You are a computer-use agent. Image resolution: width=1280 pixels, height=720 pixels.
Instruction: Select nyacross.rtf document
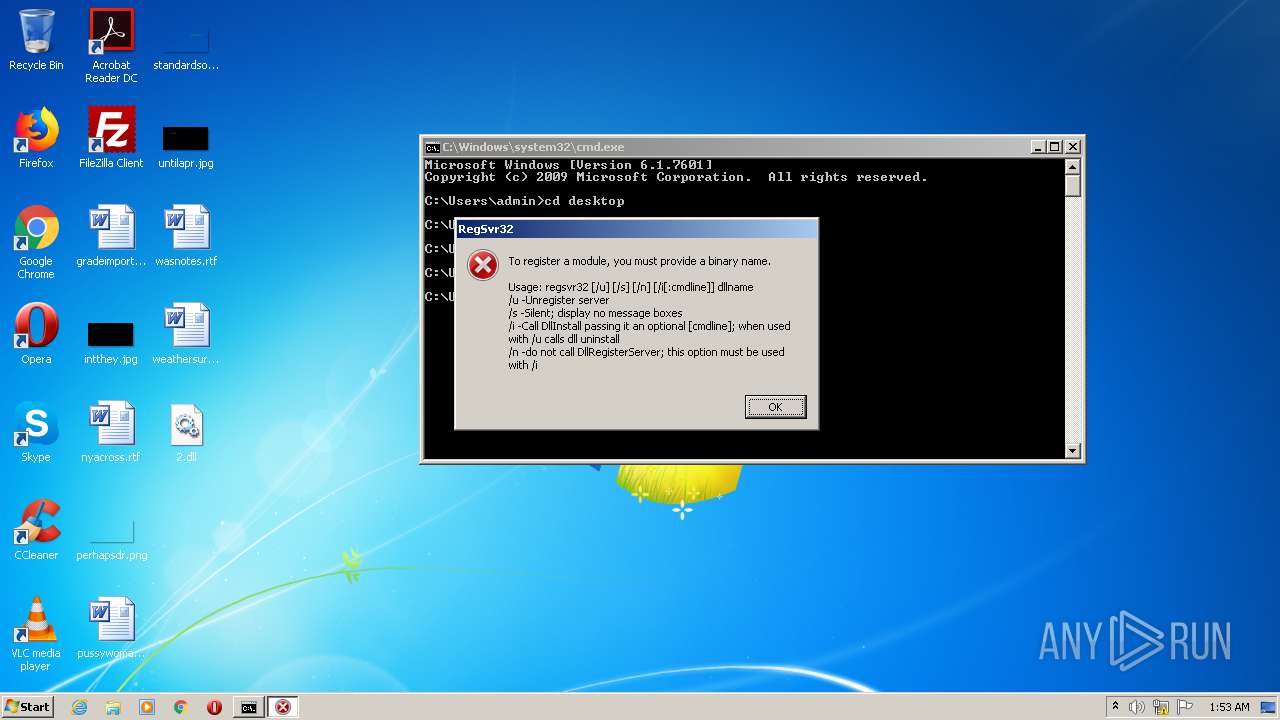[111, 432]
